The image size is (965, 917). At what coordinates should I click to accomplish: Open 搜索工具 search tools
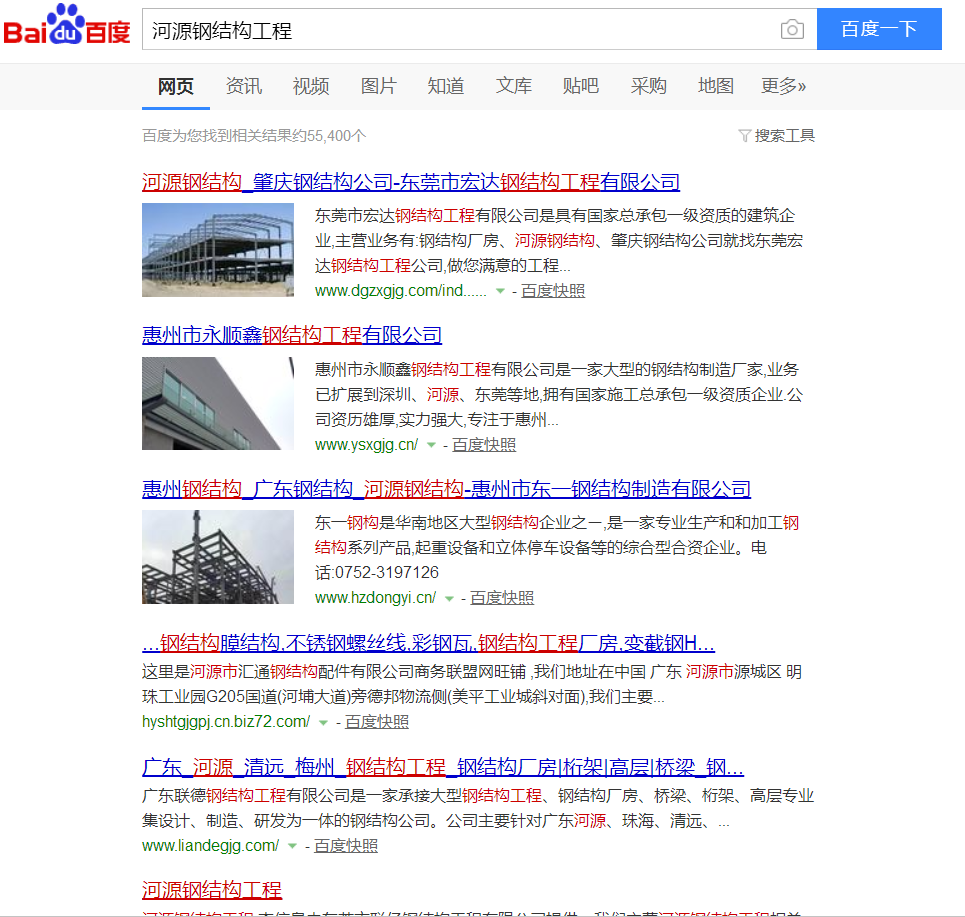(785, 135)
